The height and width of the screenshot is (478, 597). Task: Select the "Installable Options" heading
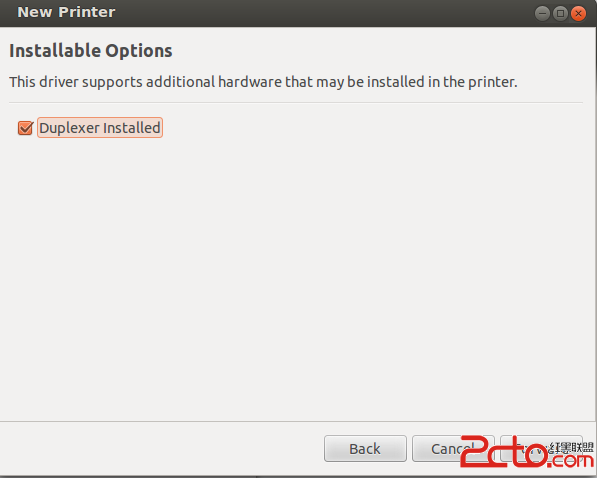tap(91, 51)
